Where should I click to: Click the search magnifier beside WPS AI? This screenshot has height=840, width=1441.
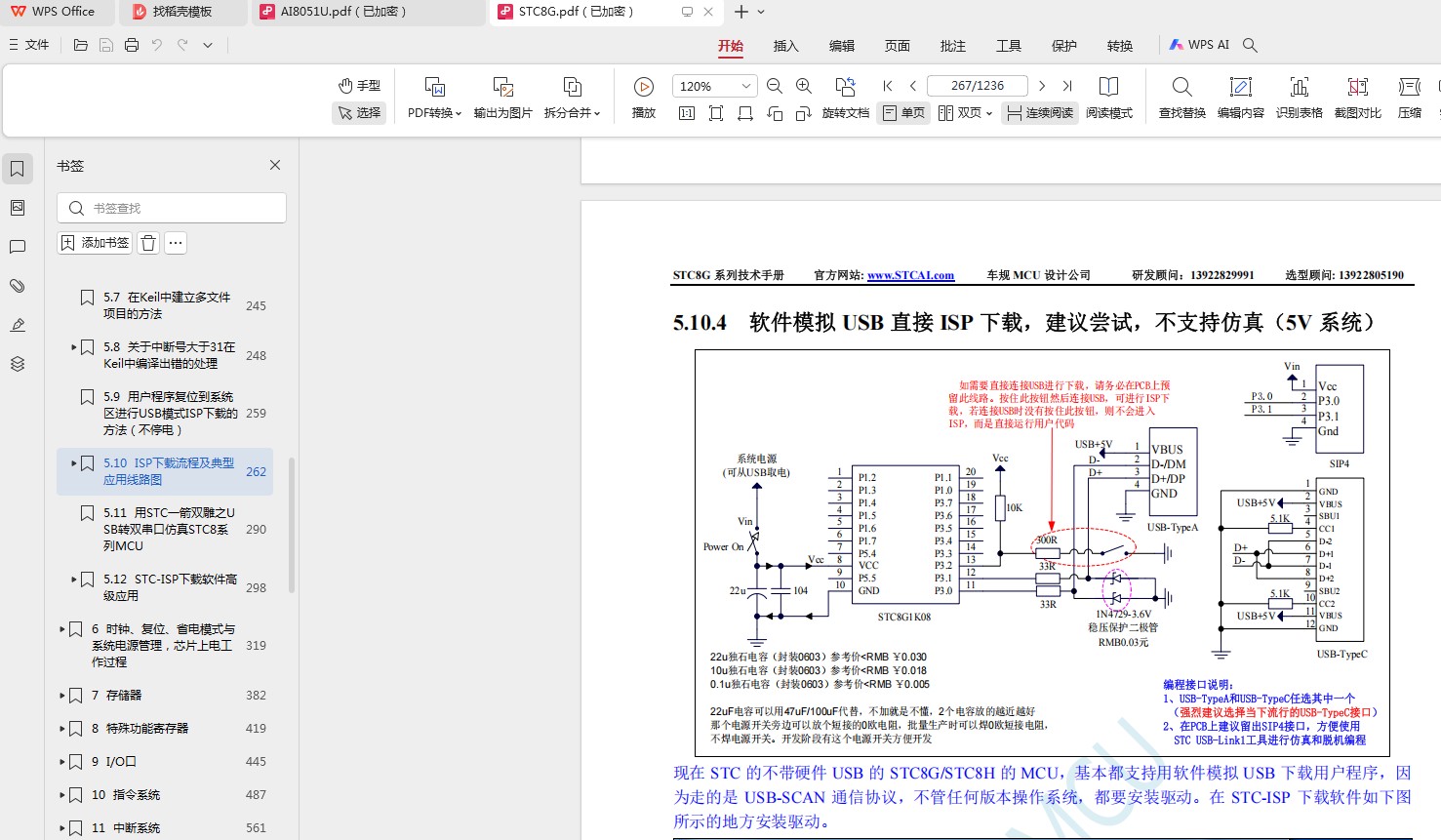pos(1250,45)
